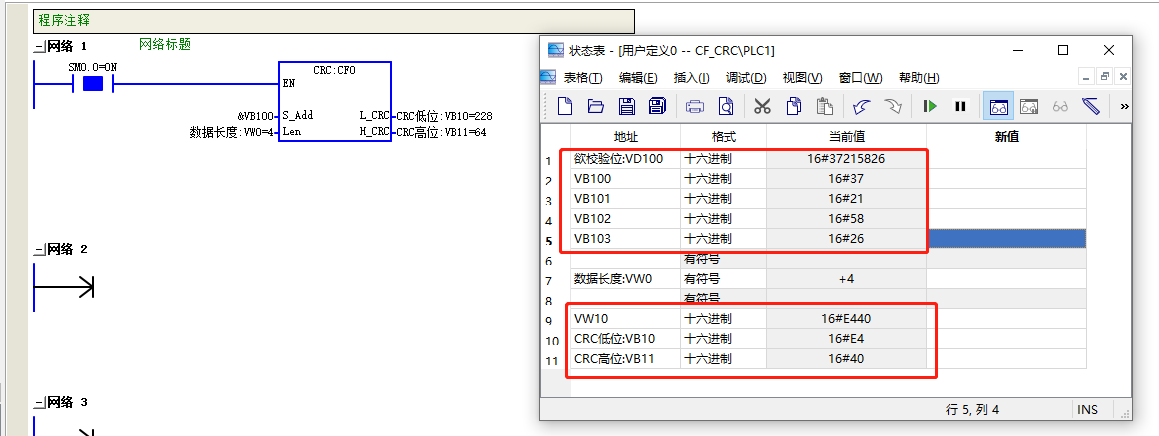Restore the inner child document window

[x=1105, y=76]
